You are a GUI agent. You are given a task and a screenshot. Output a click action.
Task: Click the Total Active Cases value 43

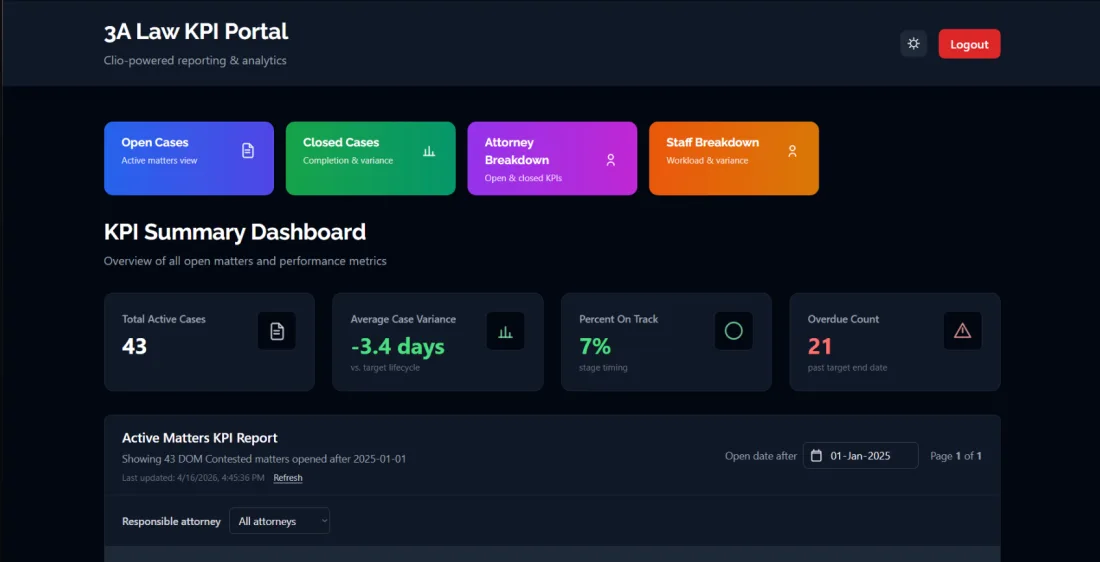[135, 346]
